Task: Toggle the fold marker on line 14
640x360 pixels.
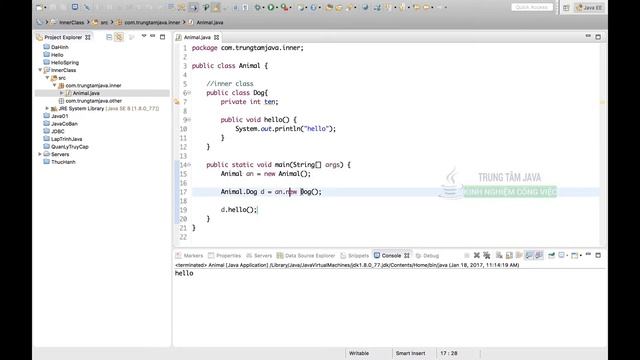Action: pyautogui.click(x=189, y=165)
